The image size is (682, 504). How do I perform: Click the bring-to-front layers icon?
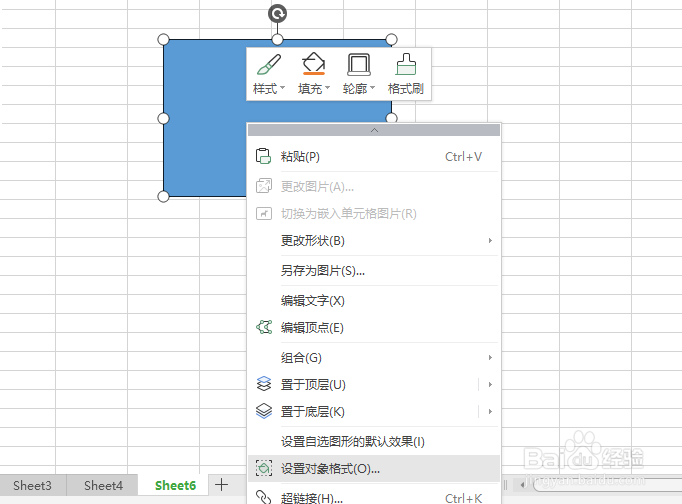pos(264,384)
